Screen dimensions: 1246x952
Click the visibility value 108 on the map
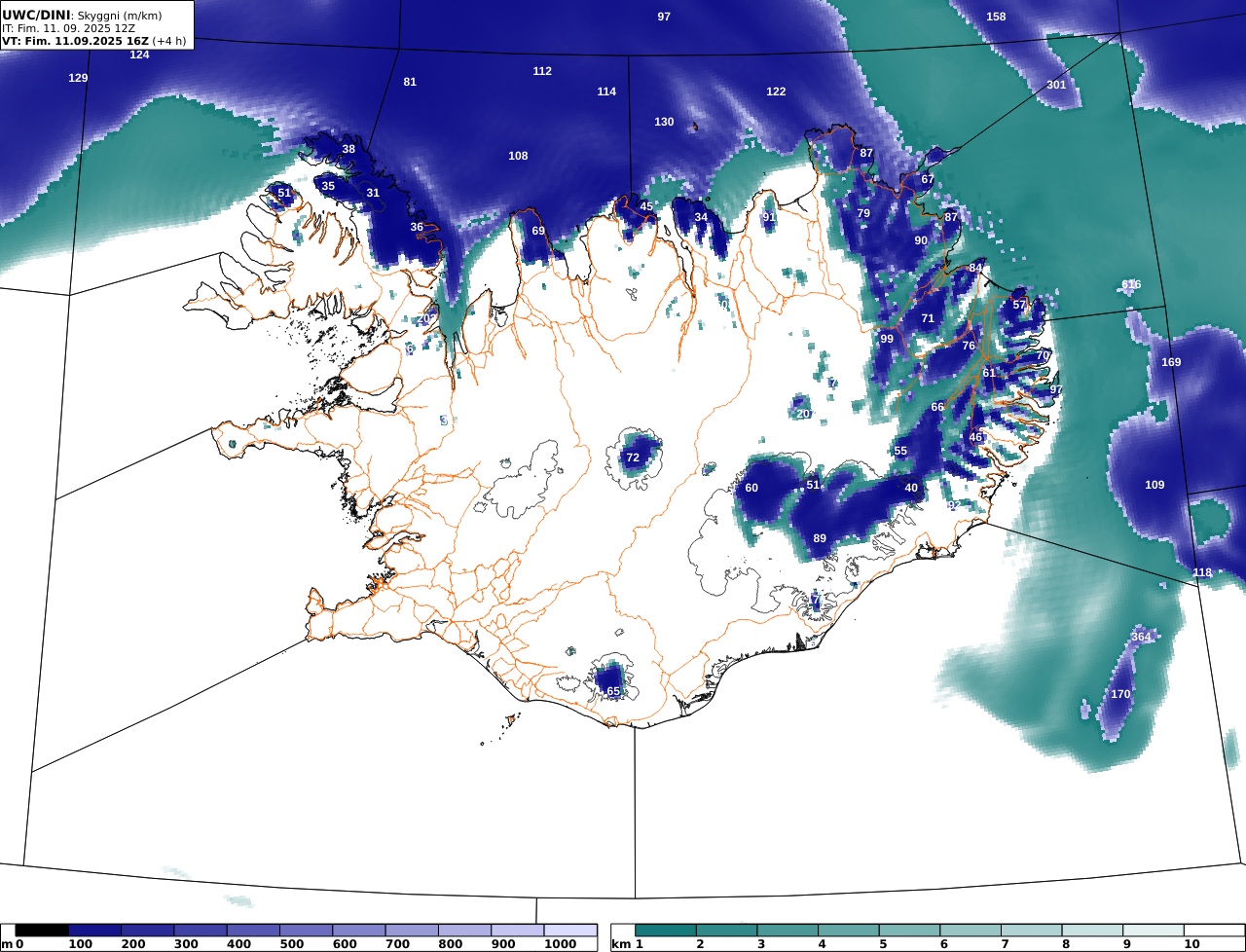point(518,156)
